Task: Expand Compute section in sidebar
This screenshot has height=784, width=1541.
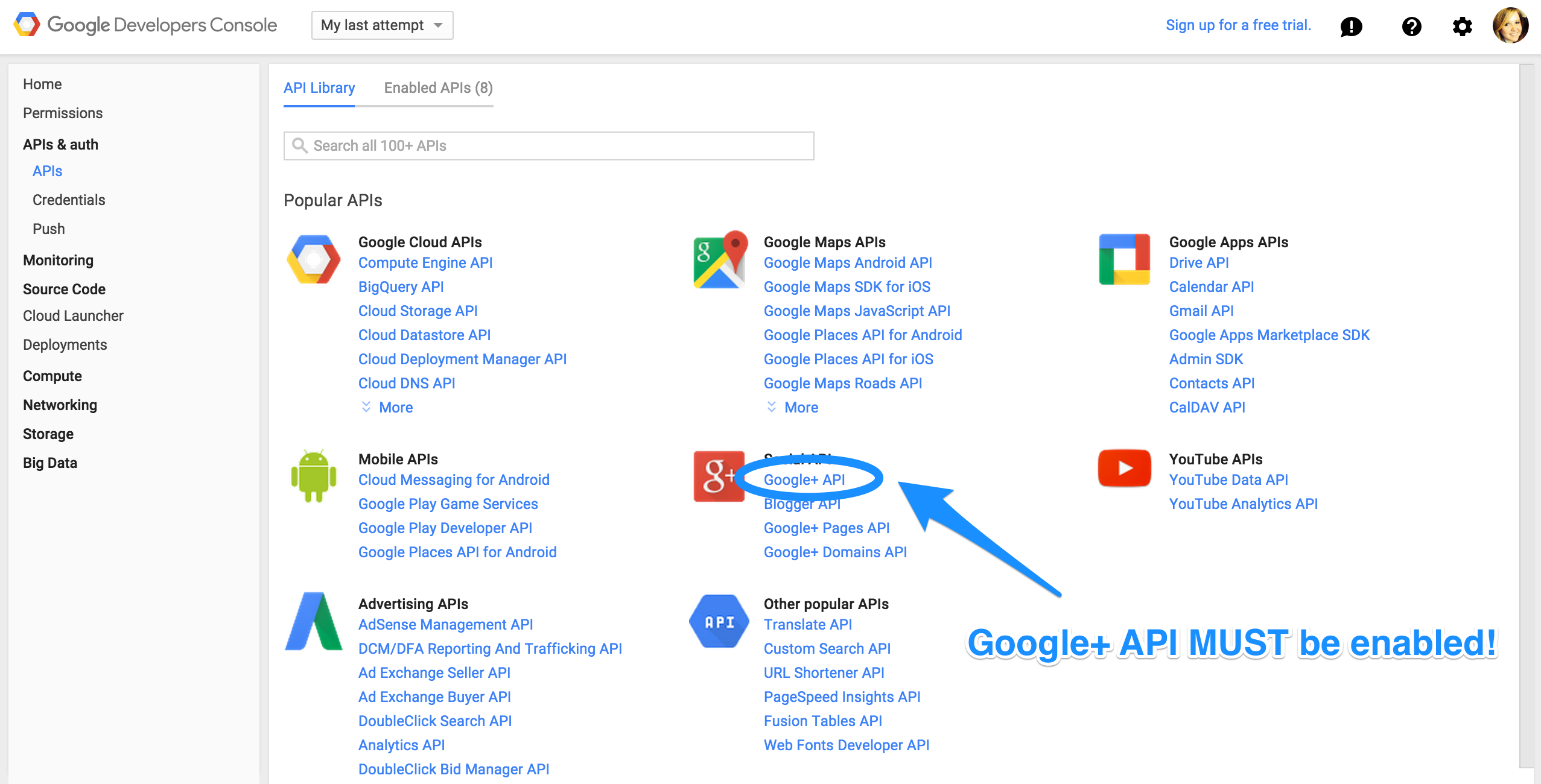Action: click(x=52, y=376)
